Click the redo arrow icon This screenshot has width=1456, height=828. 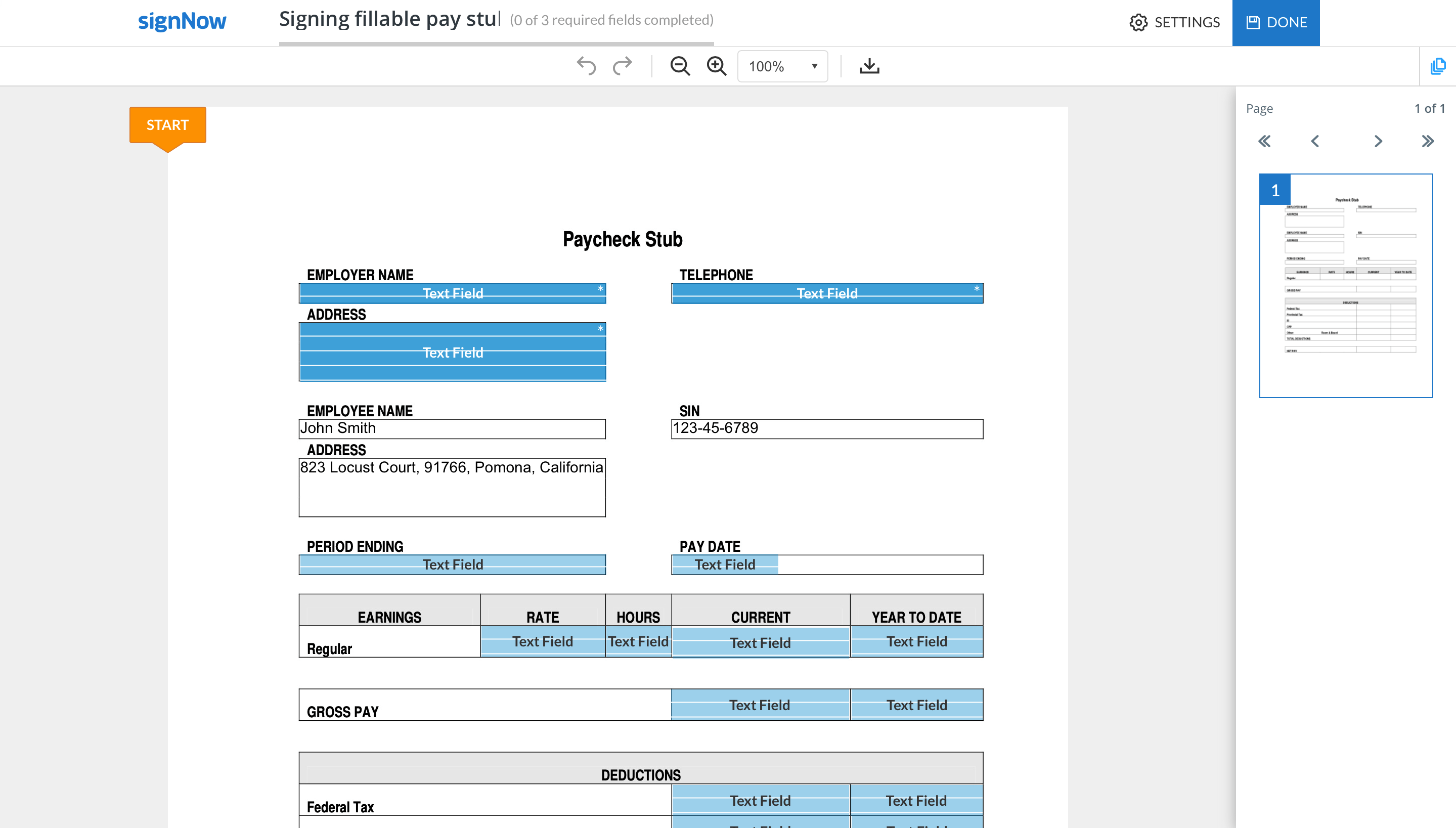(621, 66)
